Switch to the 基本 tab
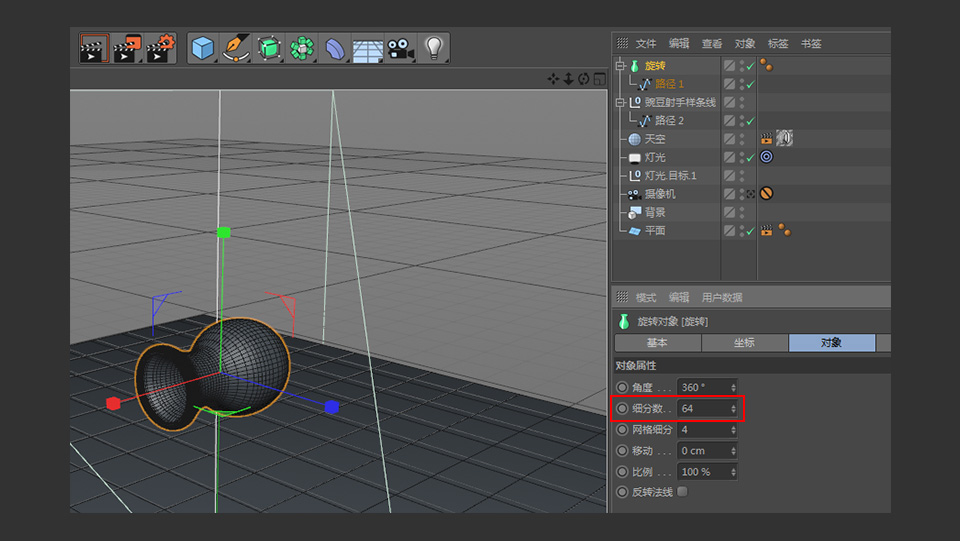Screen dimensions: 960x541 658,343
